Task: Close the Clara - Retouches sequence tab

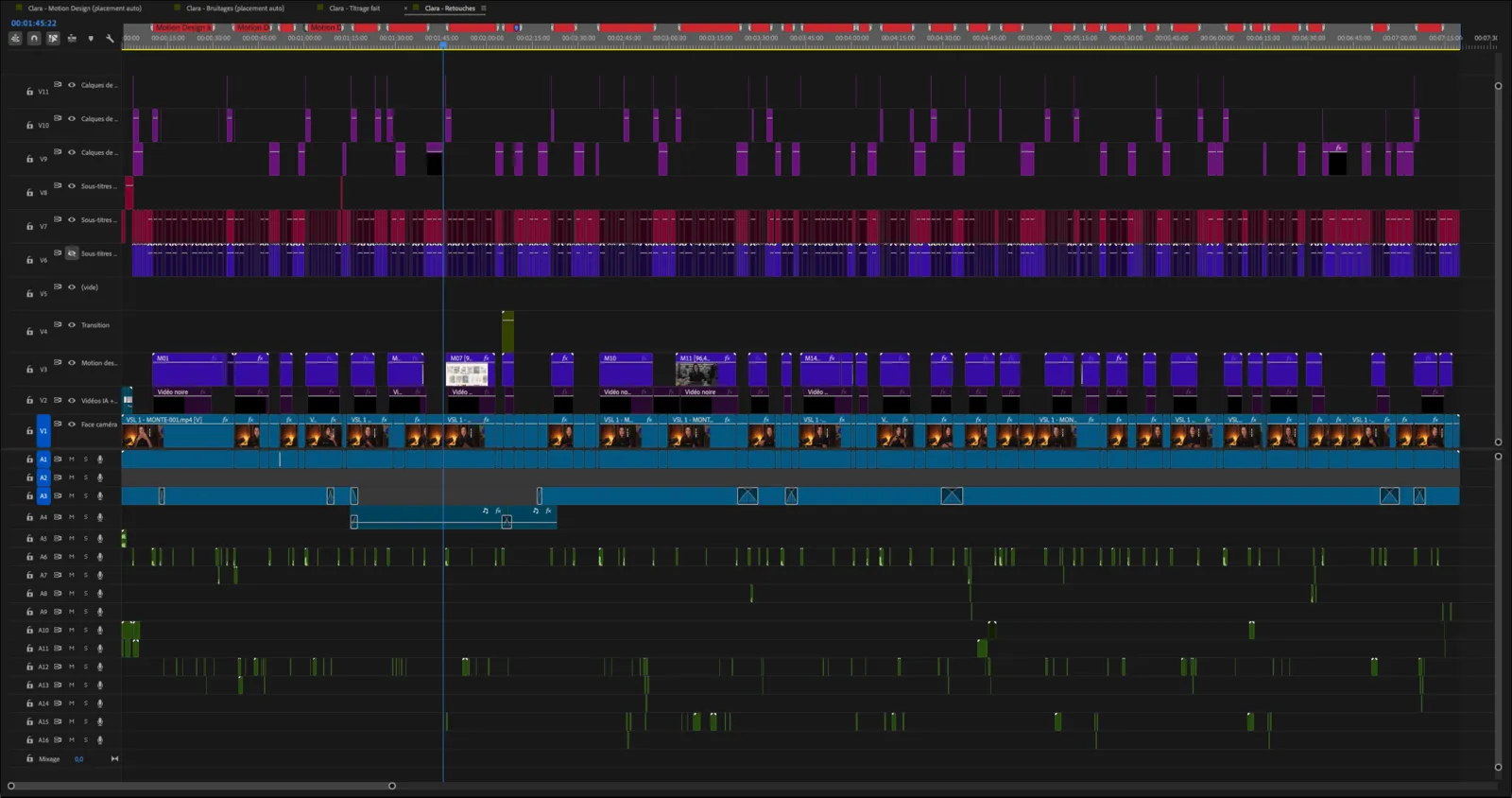Action: (406, 9)
